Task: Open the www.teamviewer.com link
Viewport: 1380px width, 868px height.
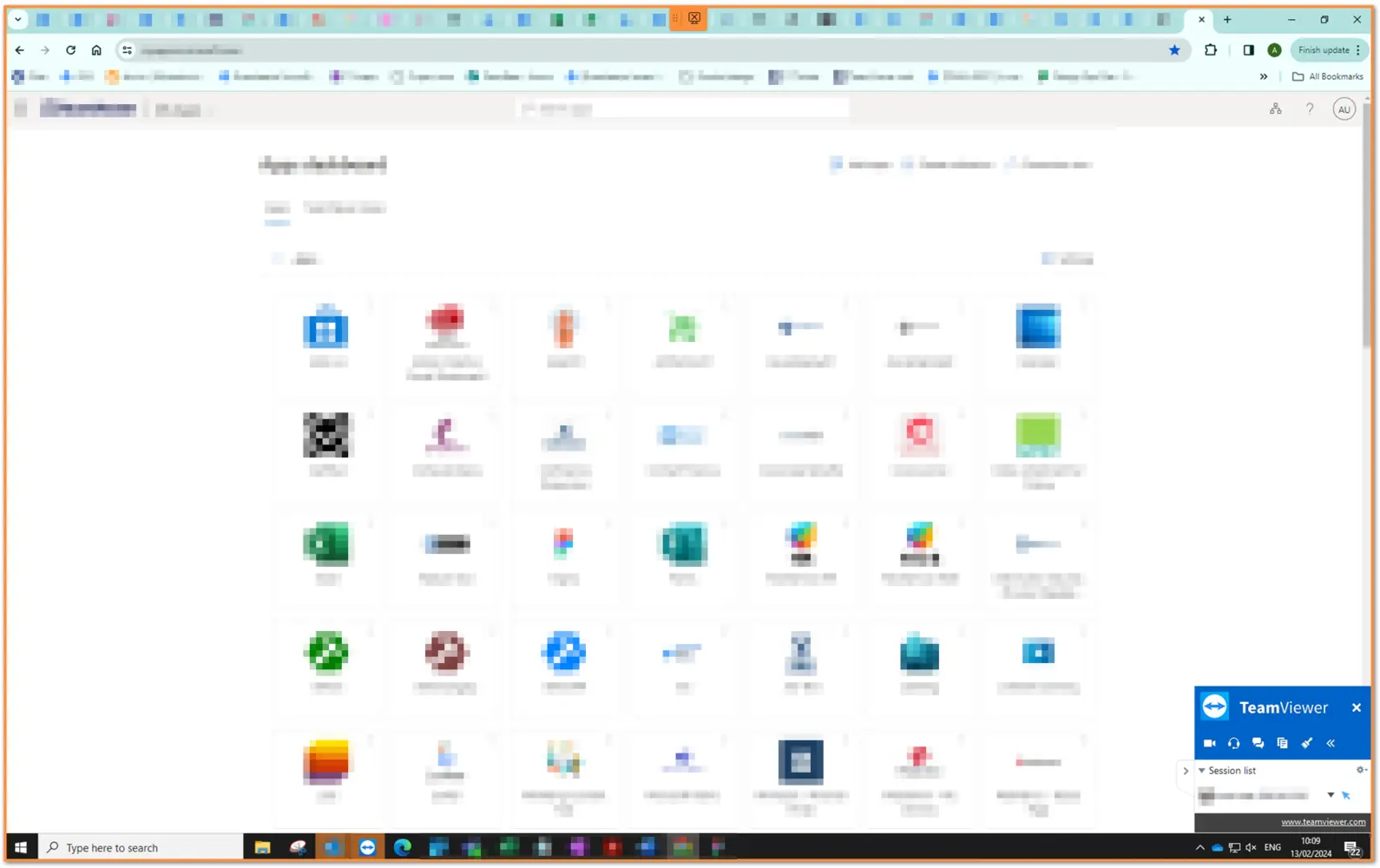Action: click(x=1324, y=822)
